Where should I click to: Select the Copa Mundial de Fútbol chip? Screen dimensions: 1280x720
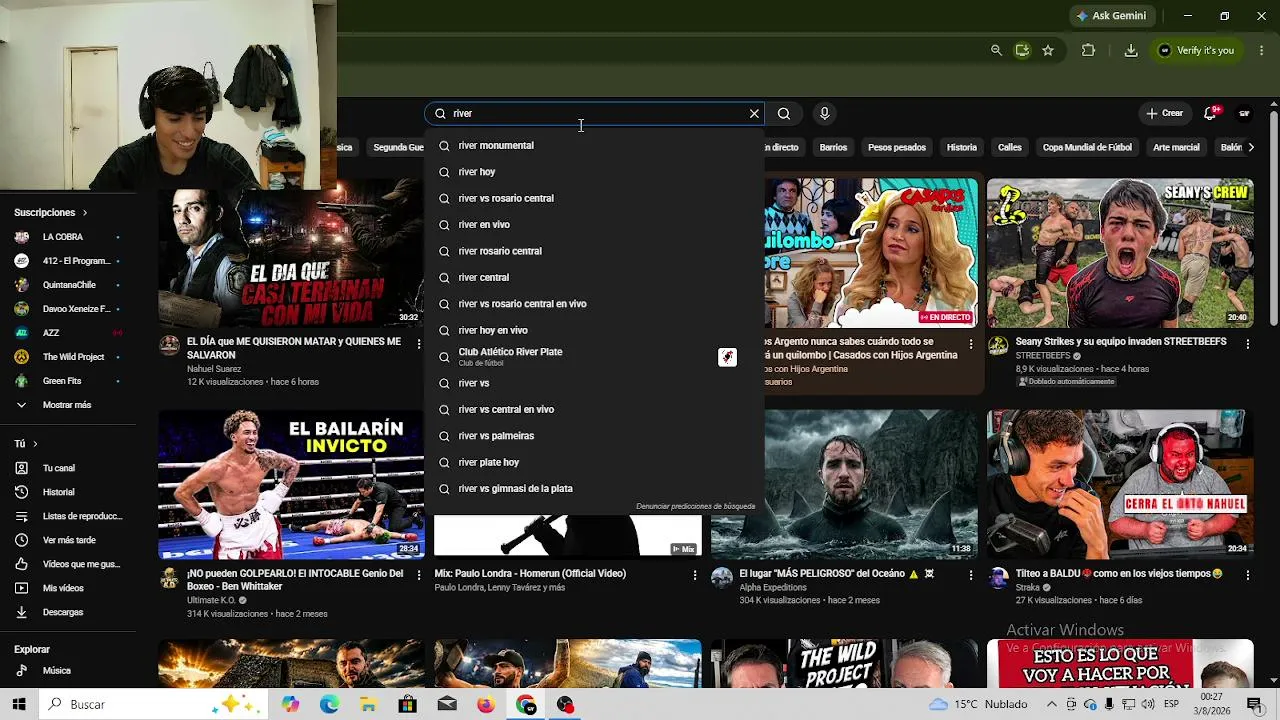pyautogui.click(x=1087, y=148)
